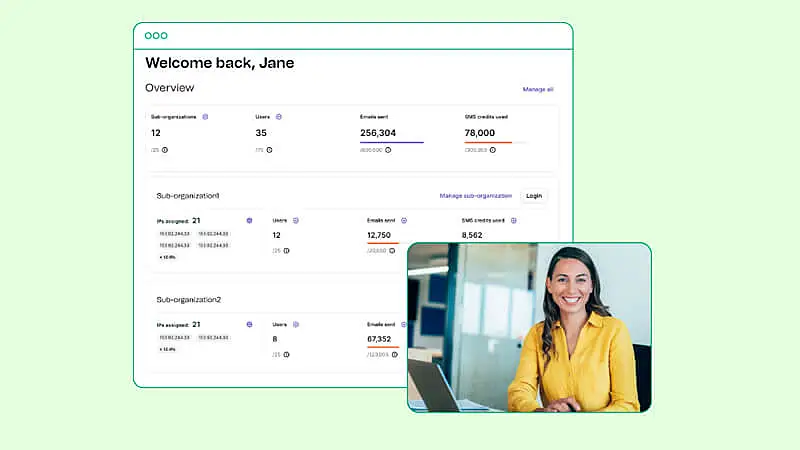Open the Manage sub-organization link
This screenshot has width=800, height=450.
click(x=475, y=196)
